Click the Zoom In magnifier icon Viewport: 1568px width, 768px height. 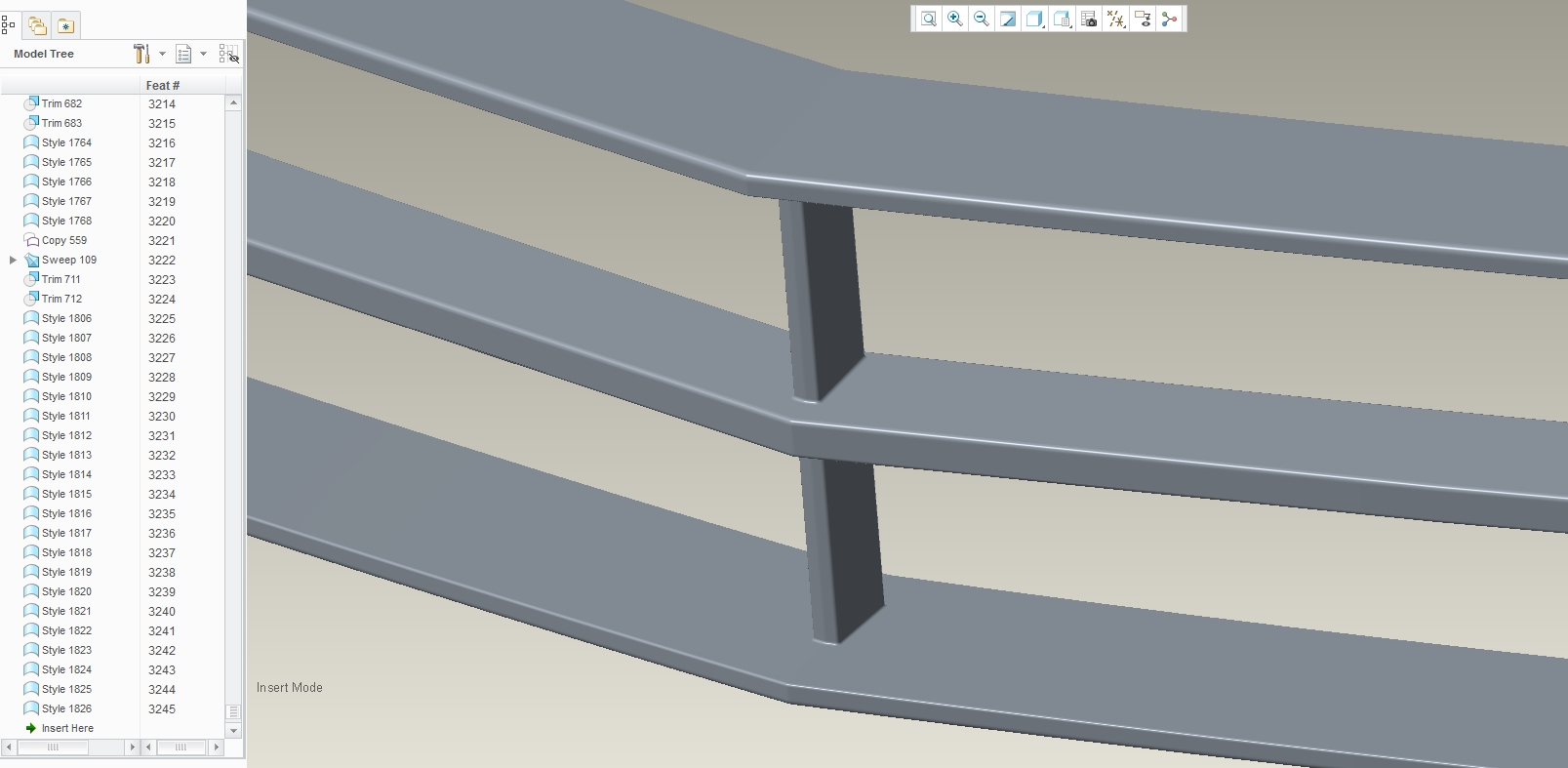point(954,19)
